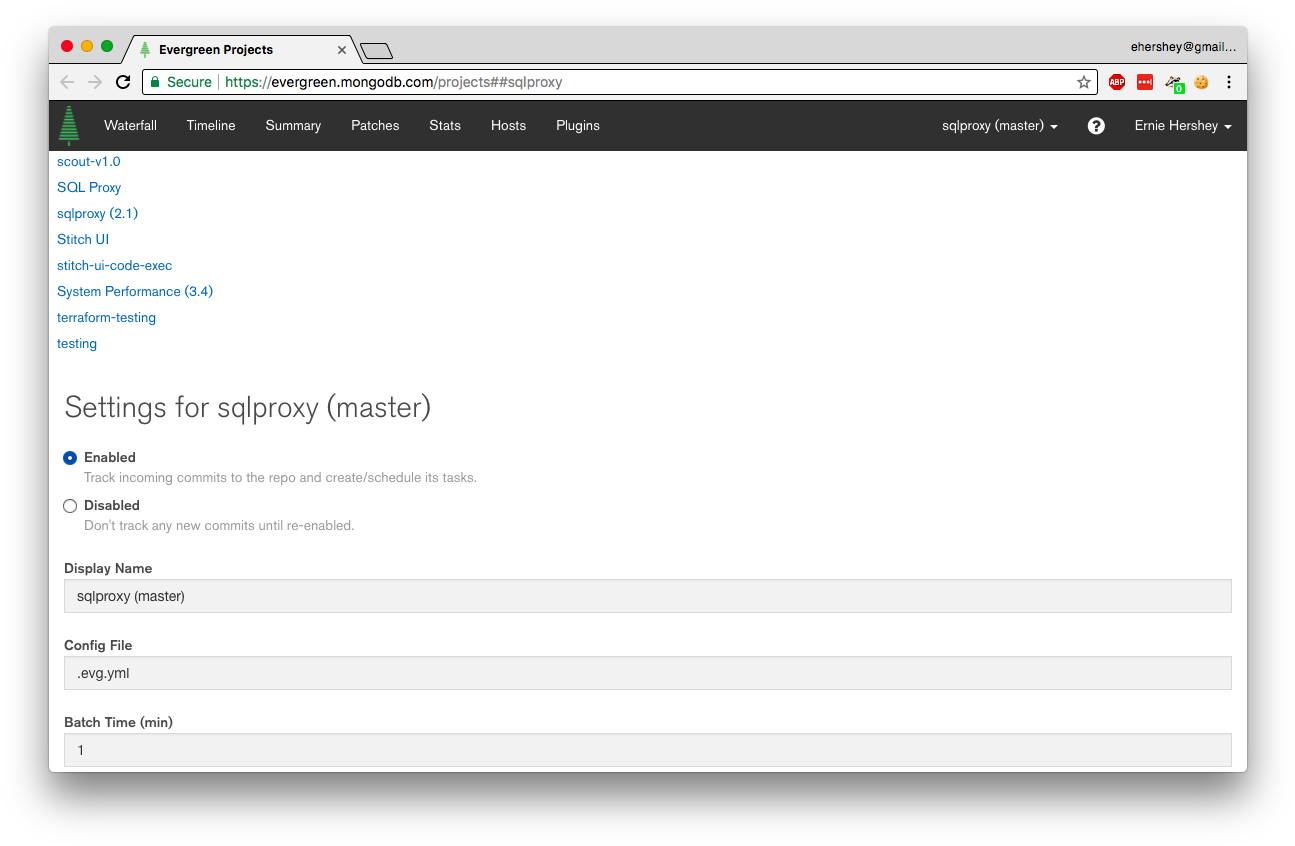
Task: Go to the Patches page
Action: (x=375, y=126)
